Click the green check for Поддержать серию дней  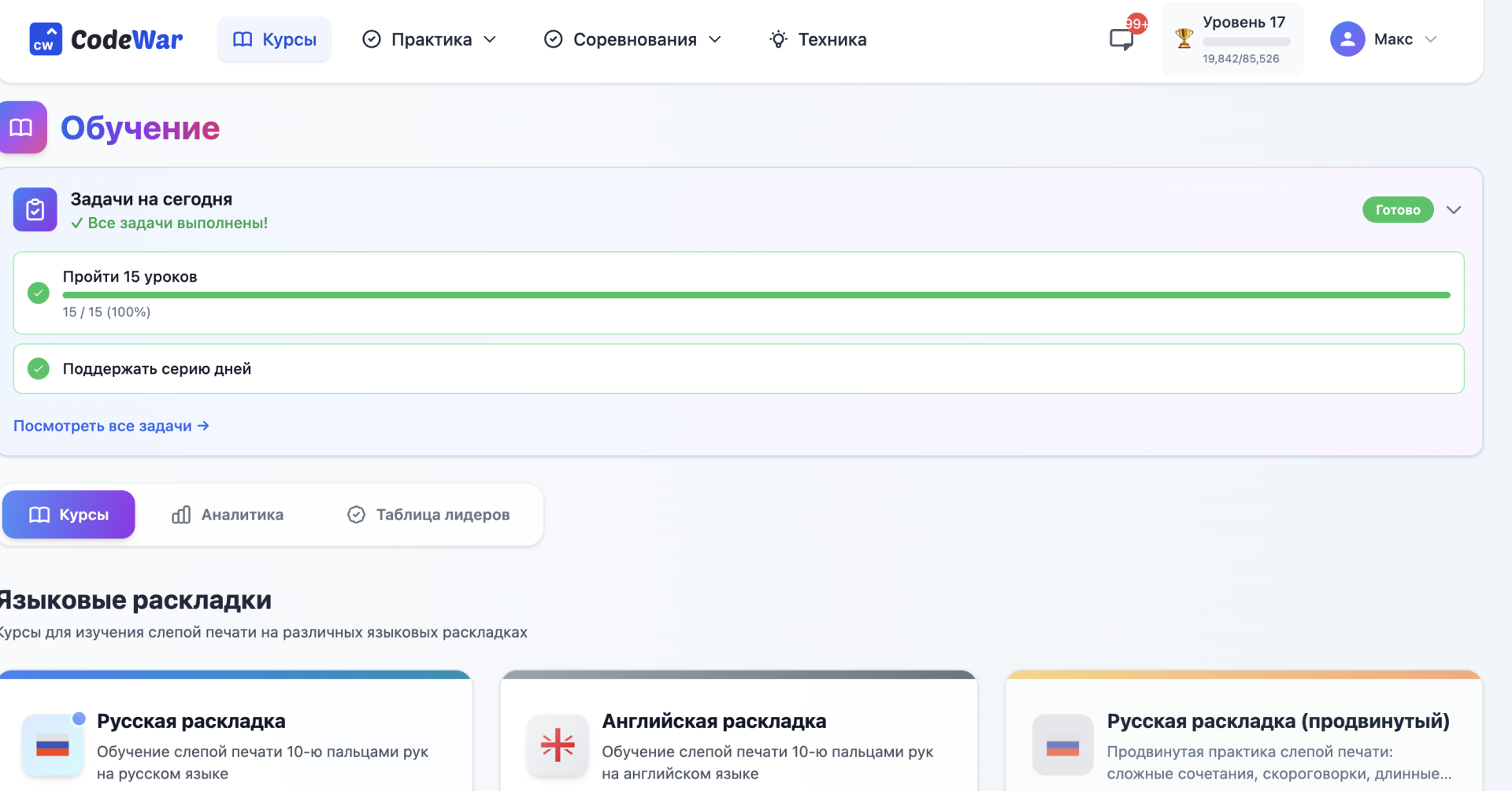pos(39,368)
